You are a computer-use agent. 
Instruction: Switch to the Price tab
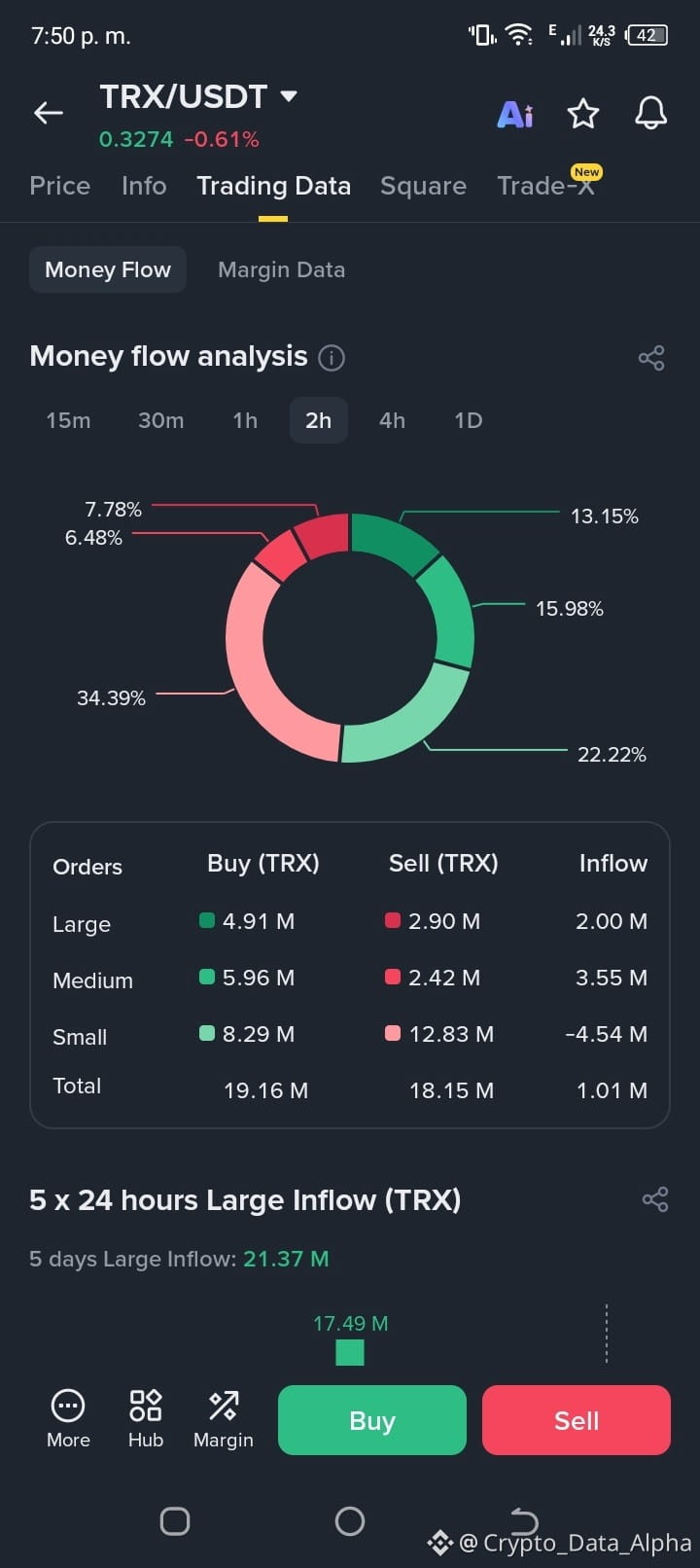59,186
